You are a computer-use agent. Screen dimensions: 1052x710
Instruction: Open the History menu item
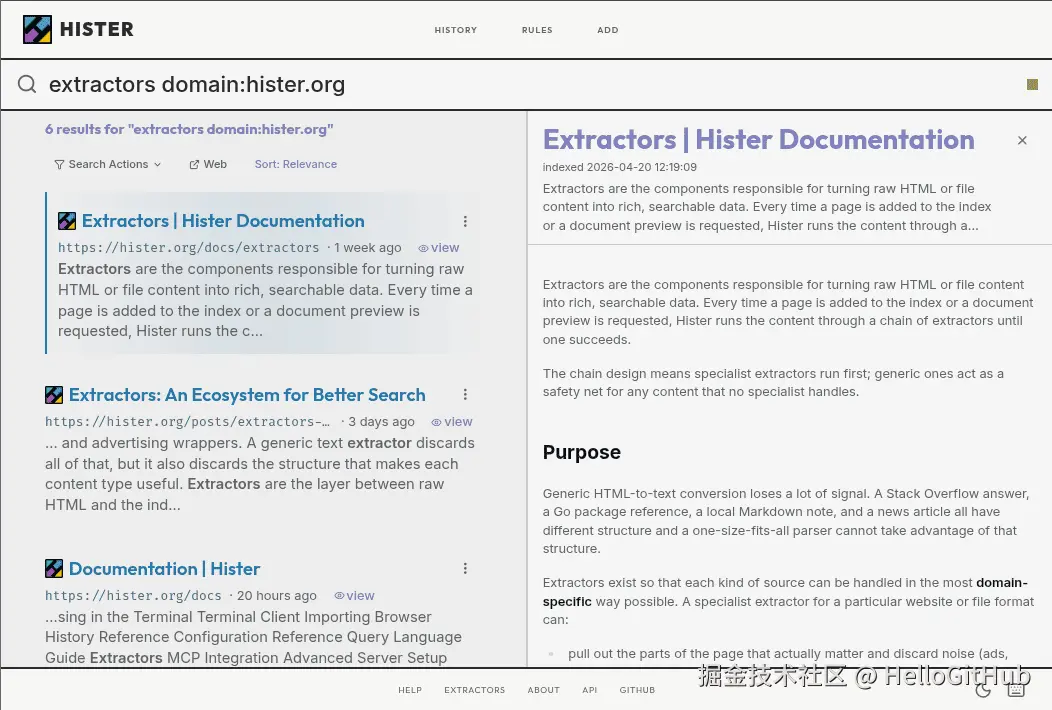[x=456, y=30]
